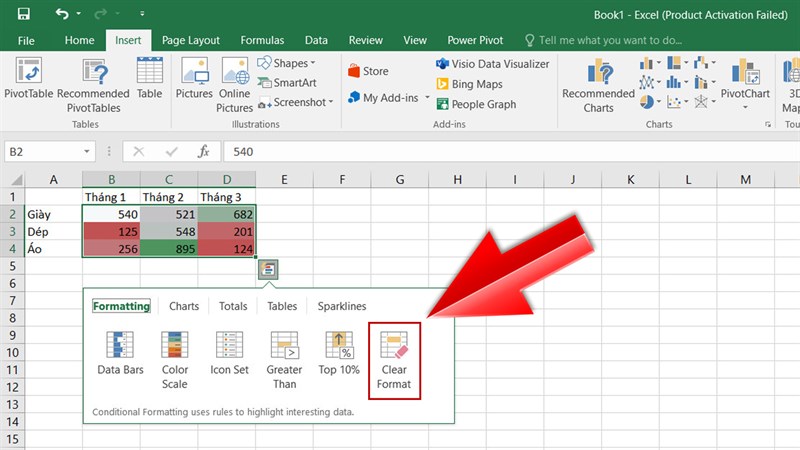Apply Icon Set formatting
800x450 pixels.
point(230,353)
